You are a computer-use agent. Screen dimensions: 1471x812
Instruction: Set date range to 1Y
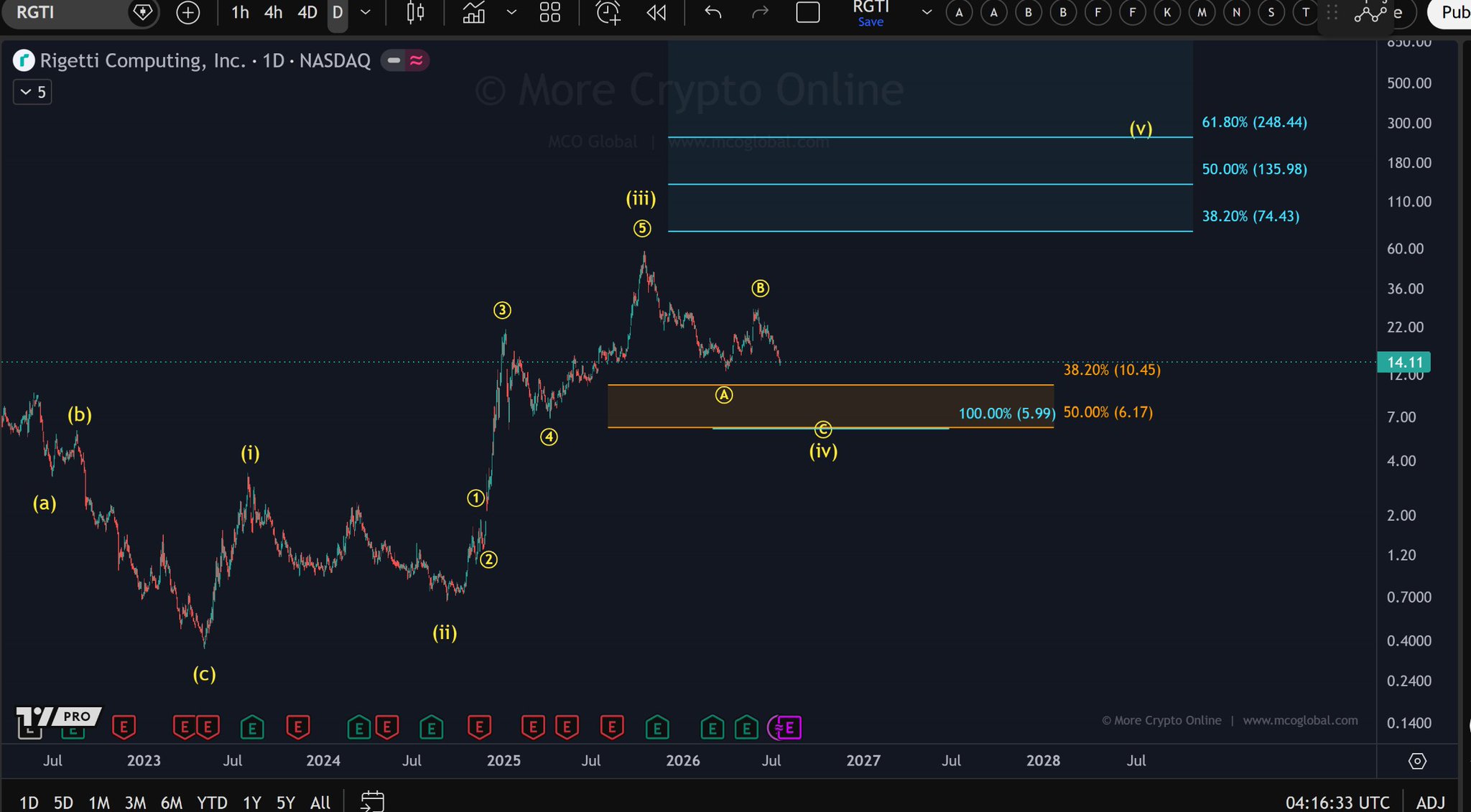point(251,802)
